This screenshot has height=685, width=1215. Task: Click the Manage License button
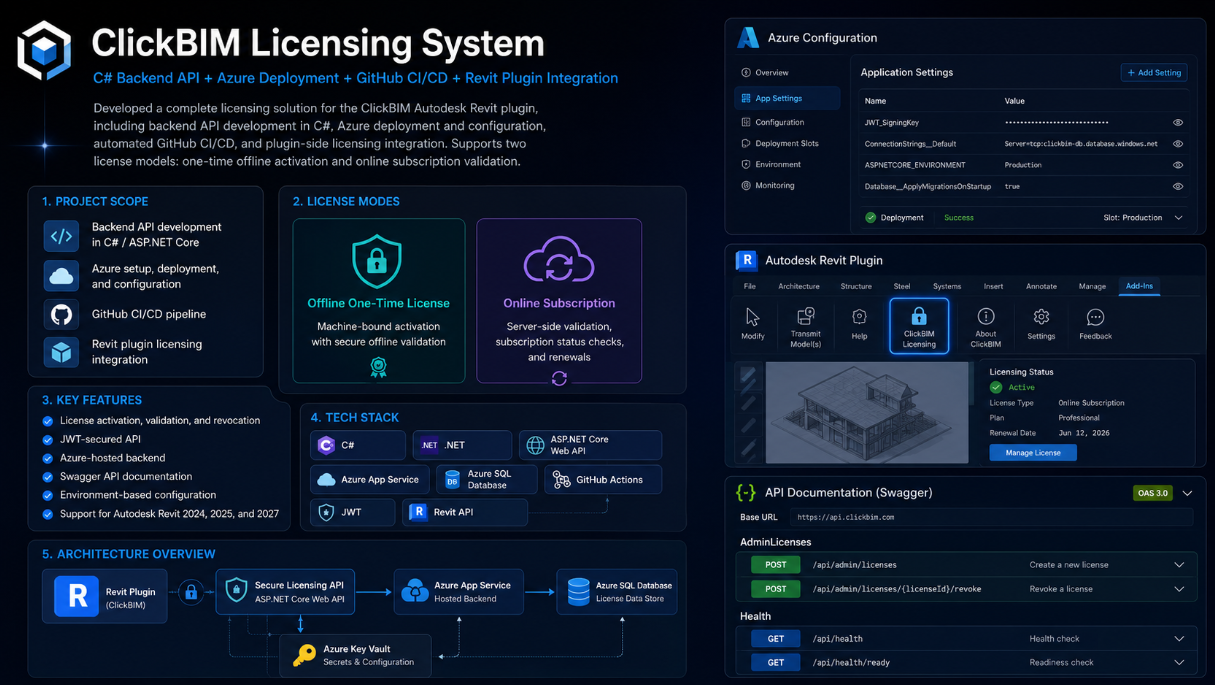1033,453
